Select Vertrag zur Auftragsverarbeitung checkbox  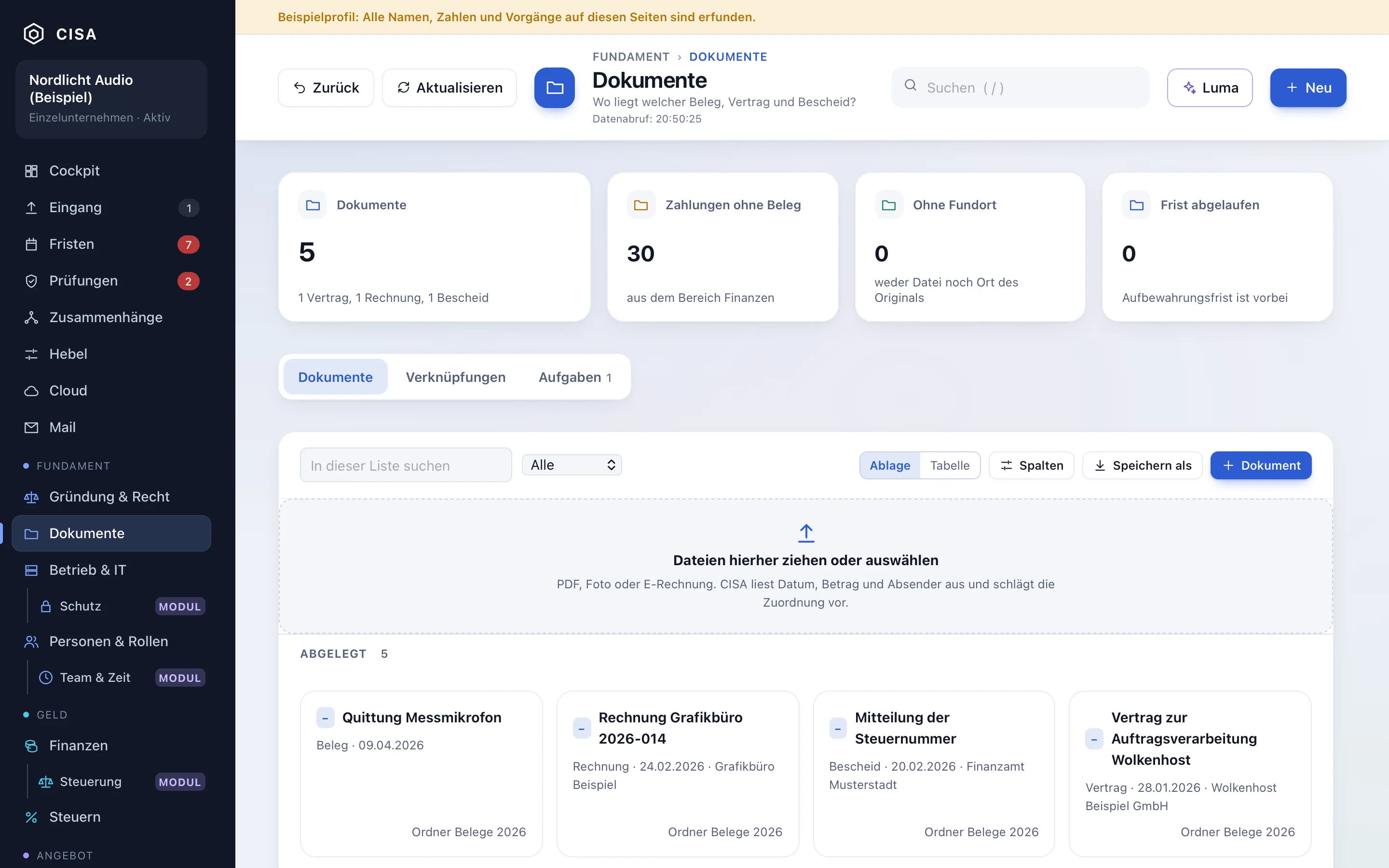coord(1094,739)
